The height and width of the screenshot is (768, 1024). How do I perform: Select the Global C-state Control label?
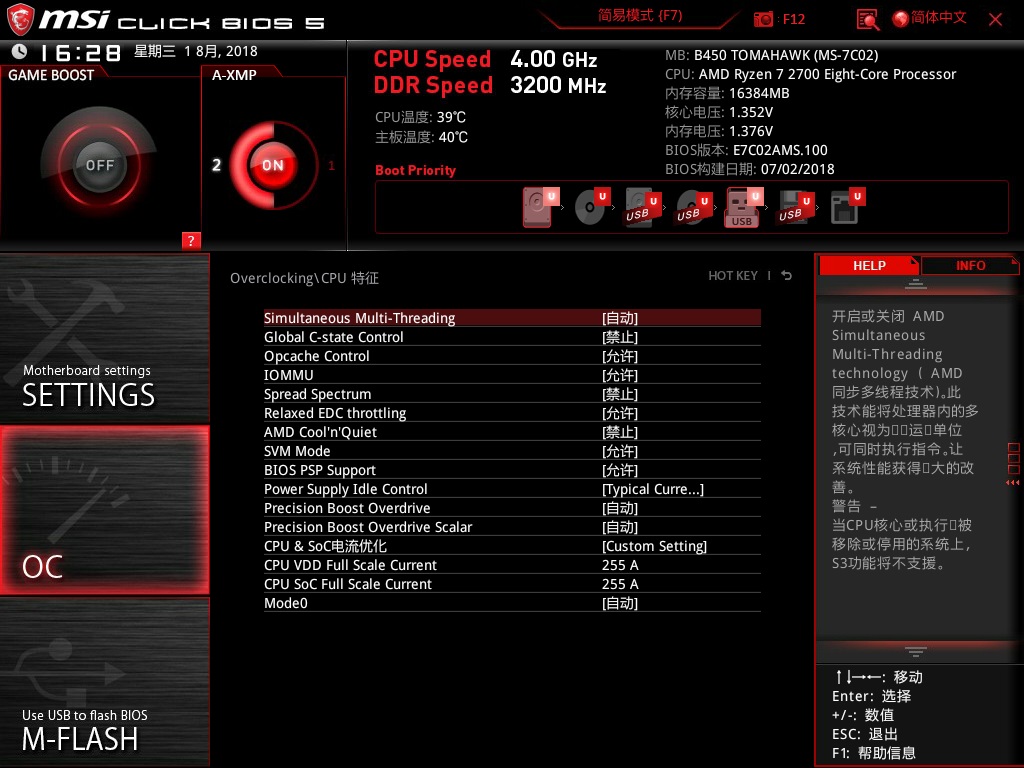click(x=334, y=337)
